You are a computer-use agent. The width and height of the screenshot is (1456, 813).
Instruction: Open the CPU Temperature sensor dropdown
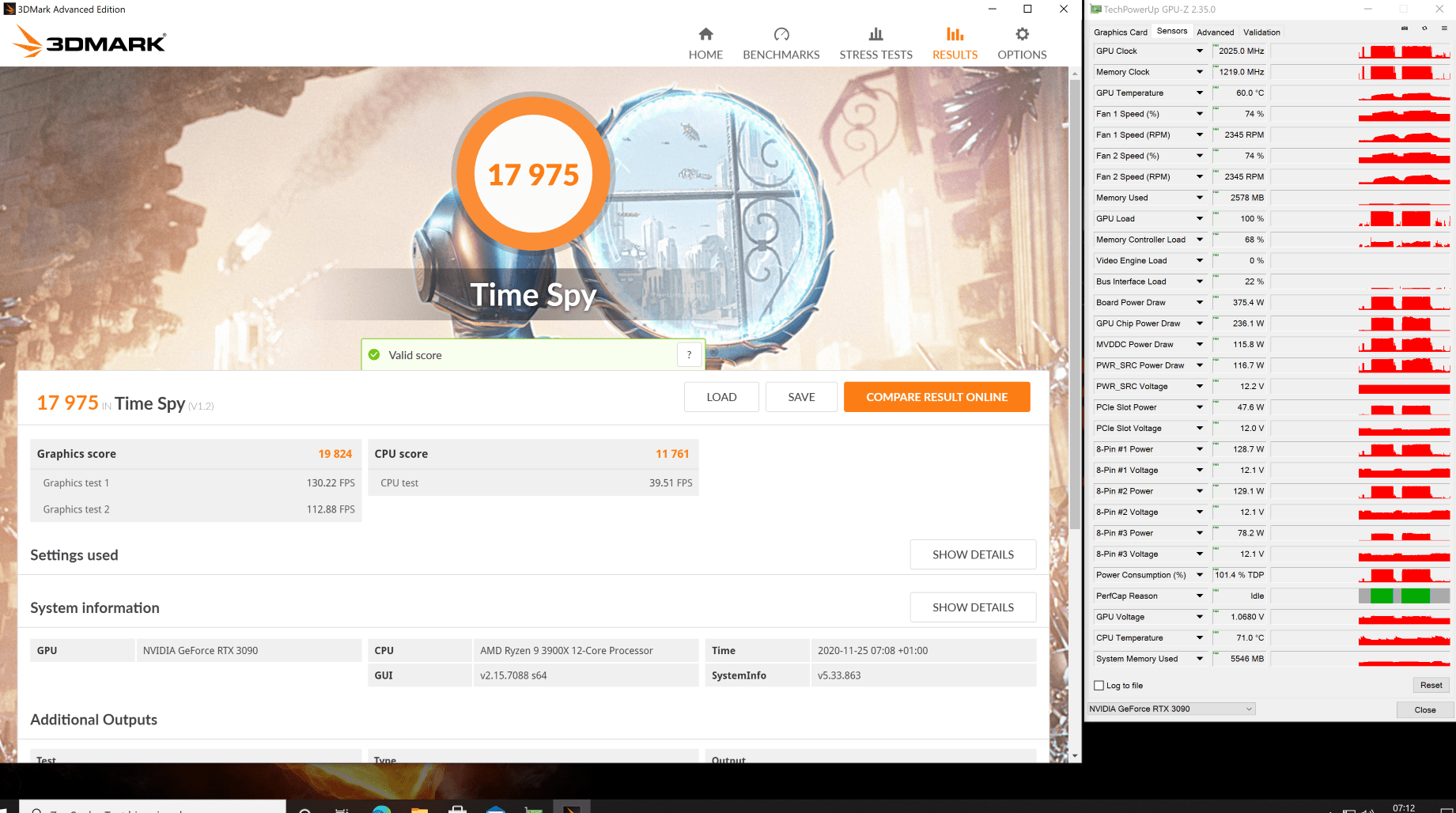tap(1200, 638)
